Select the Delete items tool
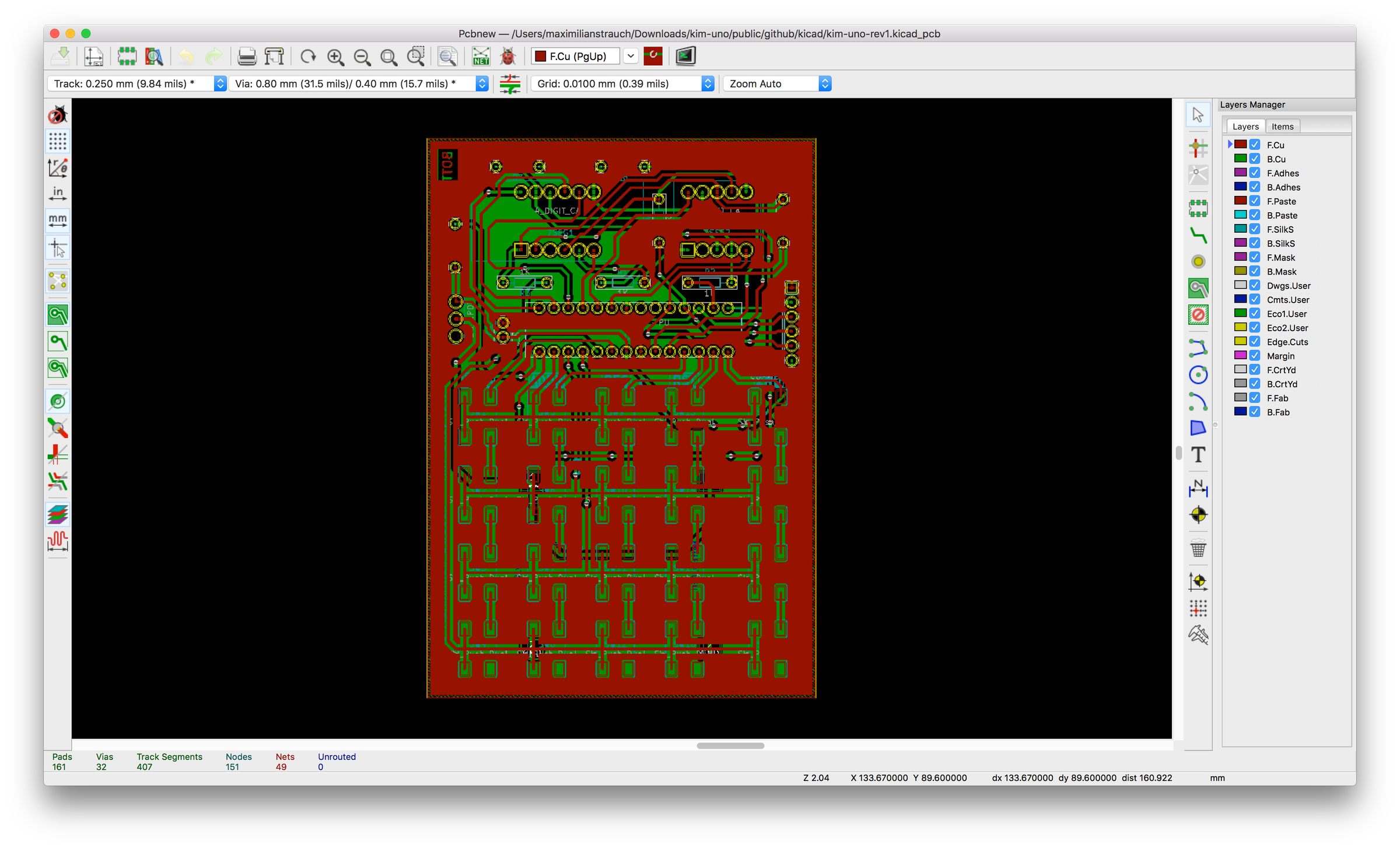Screen dimensions: 1400x848 tap(1198, 549)
